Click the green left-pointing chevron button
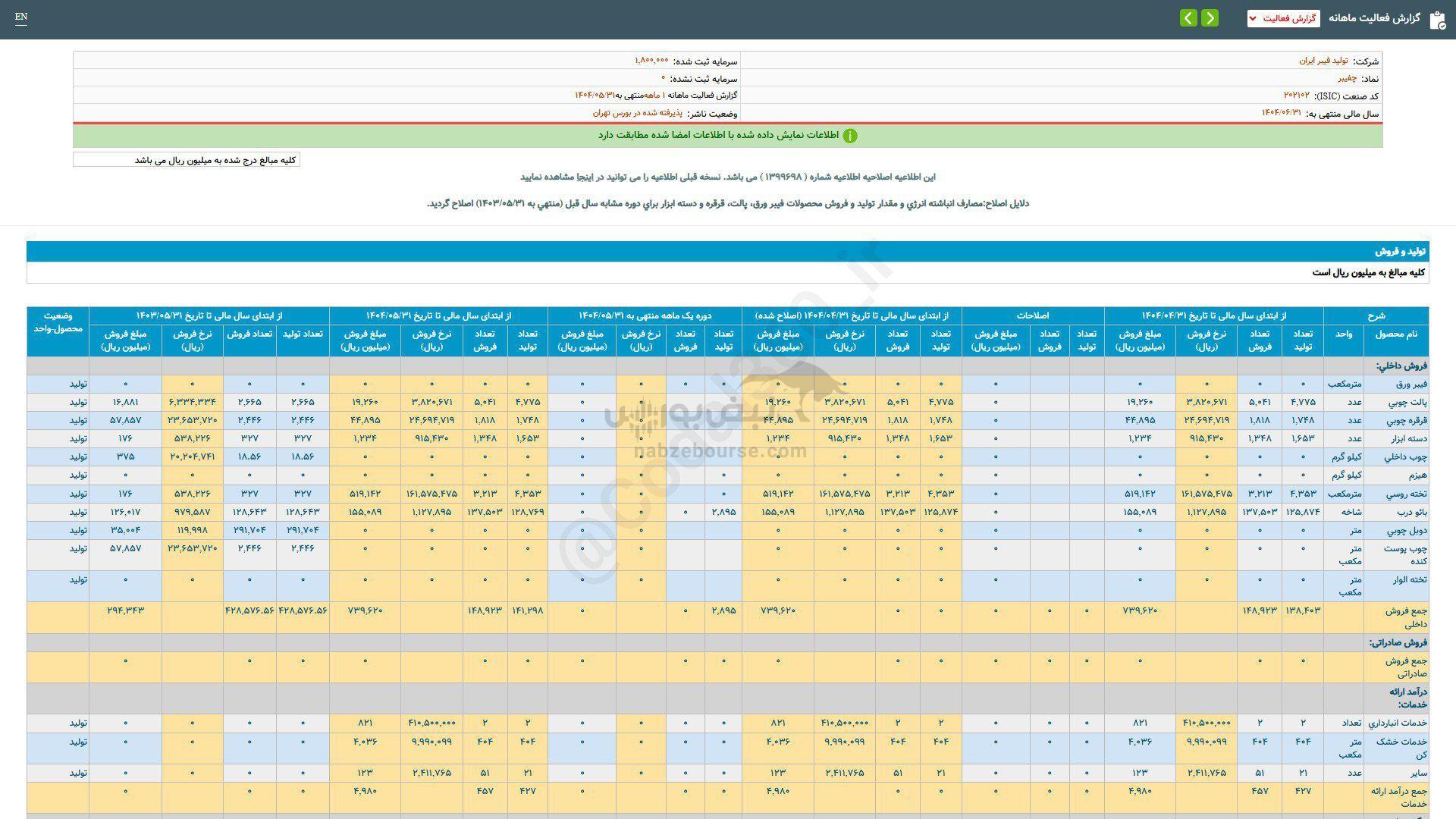 point(1188,18)
